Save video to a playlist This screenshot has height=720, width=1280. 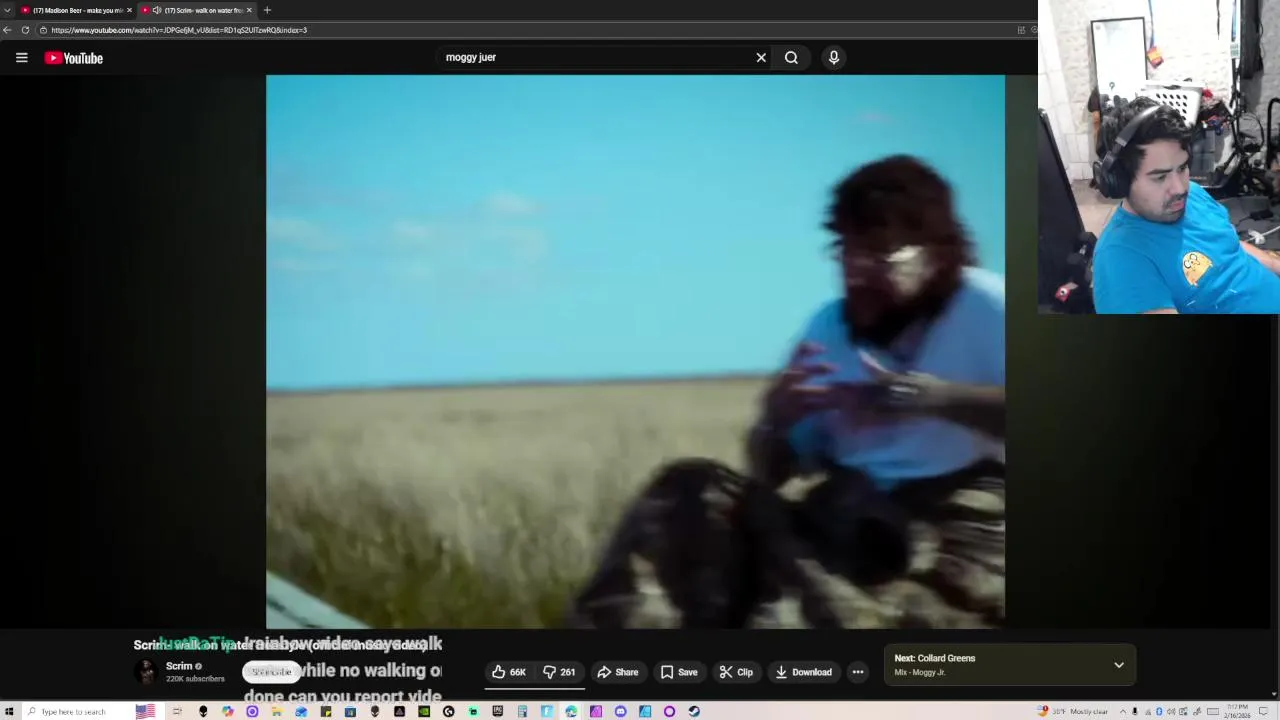point(679,672)
